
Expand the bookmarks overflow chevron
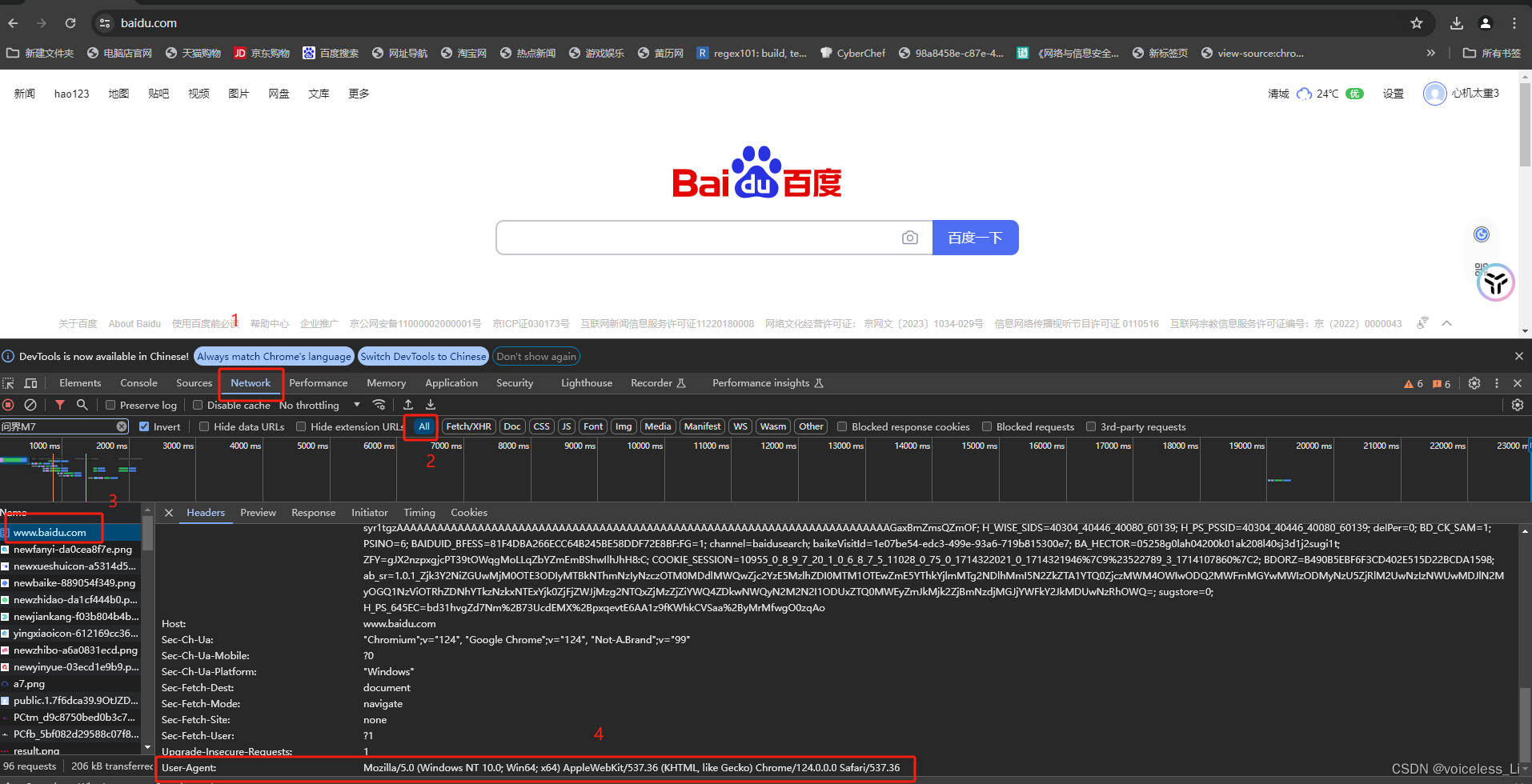tap(1431, 53)
